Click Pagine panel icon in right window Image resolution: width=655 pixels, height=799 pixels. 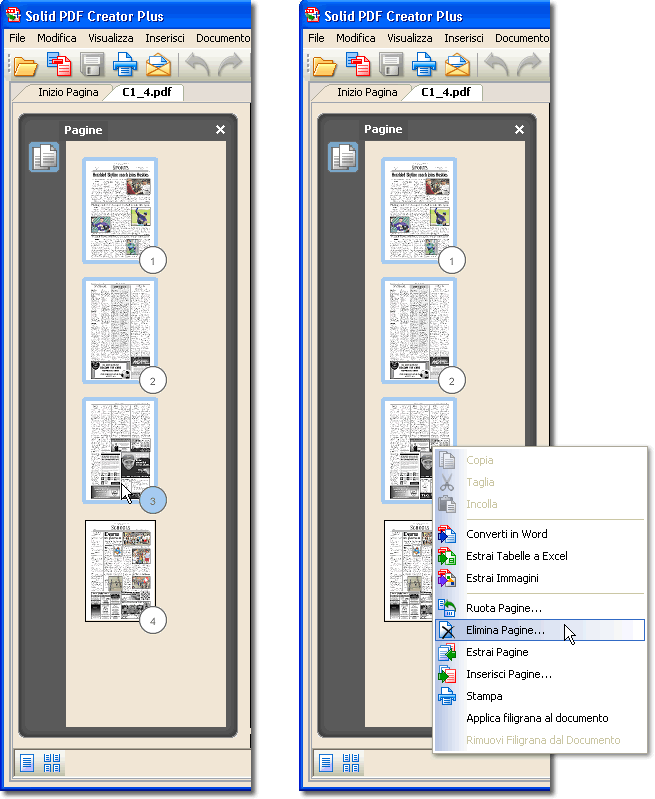[x=343, y=157]
